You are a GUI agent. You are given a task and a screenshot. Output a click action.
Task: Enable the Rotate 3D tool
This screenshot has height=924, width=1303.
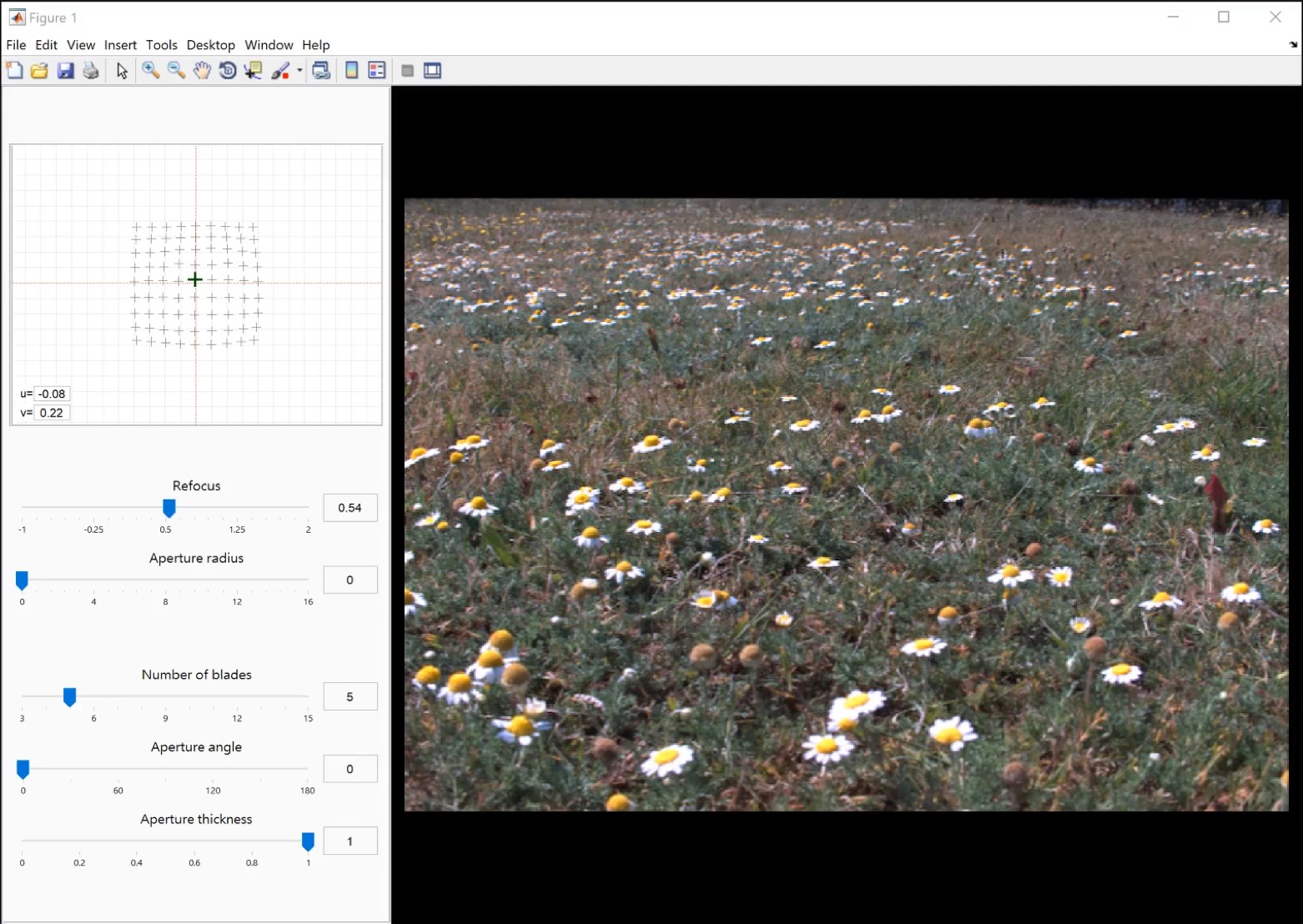click(227, 71)
